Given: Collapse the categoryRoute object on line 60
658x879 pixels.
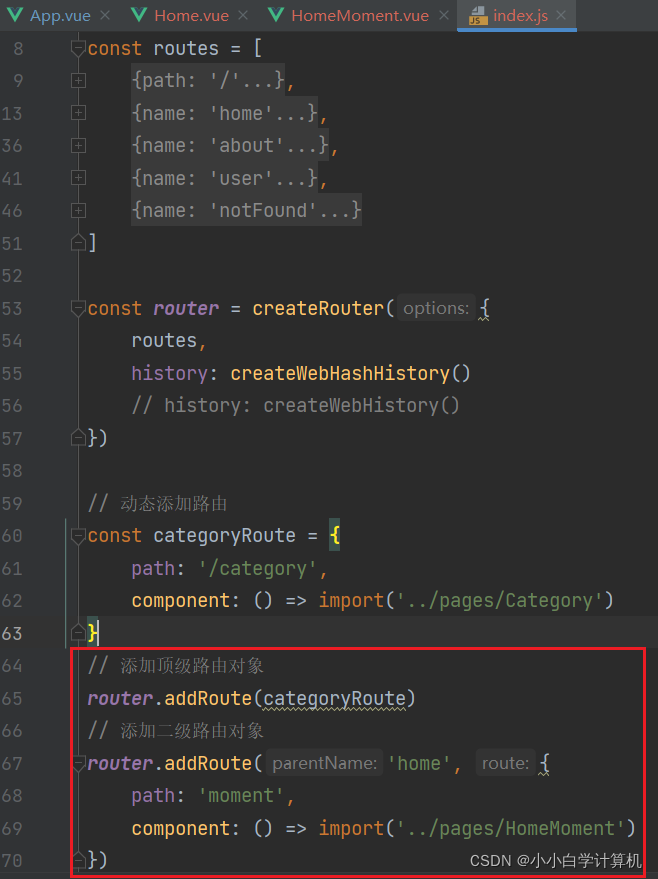Looking at the screenshot, I should pos(78,536).
